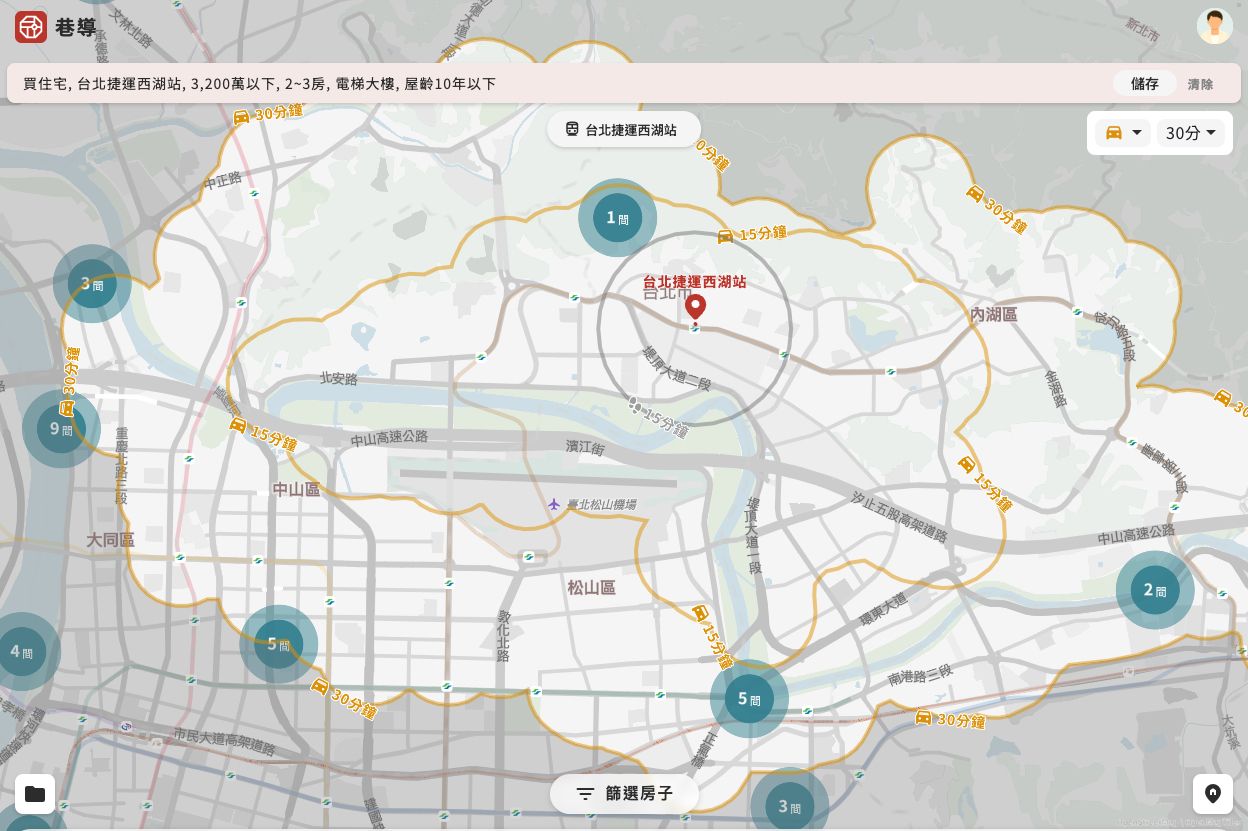Screen dimensions: 1248x831
Task: Click the 汐止五股高架道路 label
Action: click(x=899, y=516)
